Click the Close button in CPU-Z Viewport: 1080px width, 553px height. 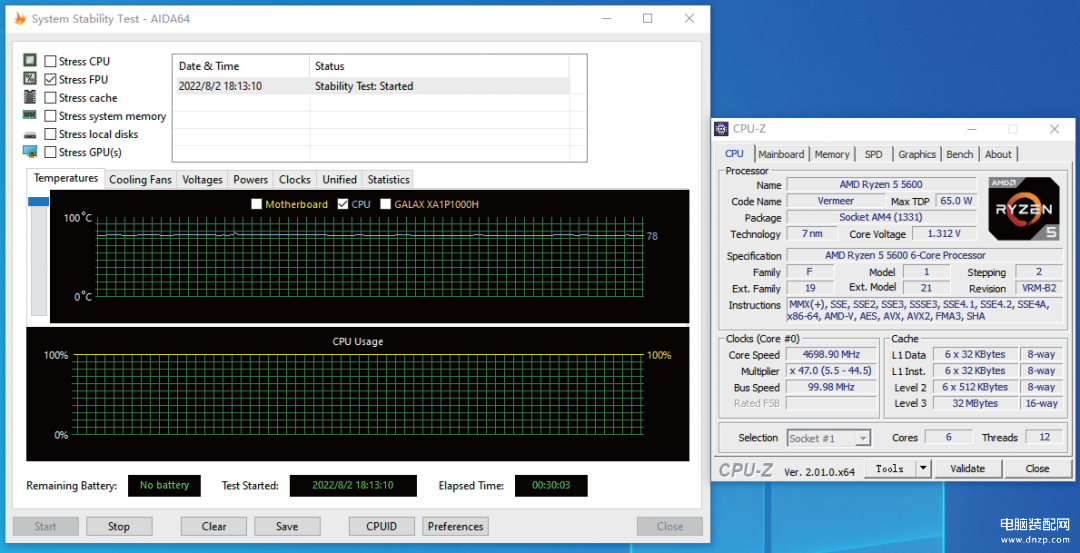[1037, 469]
